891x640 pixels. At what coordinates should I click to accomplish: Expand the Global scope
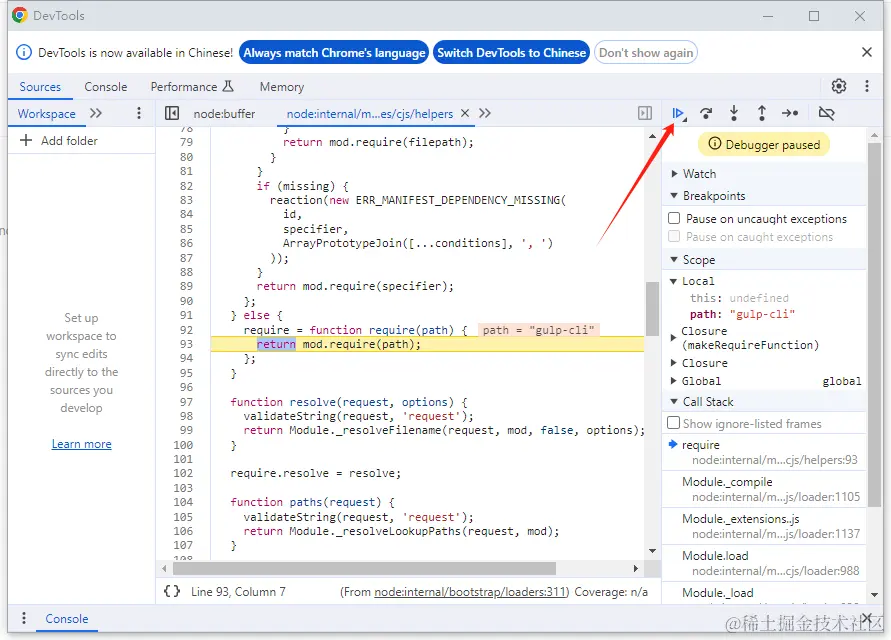click(674, 381)
